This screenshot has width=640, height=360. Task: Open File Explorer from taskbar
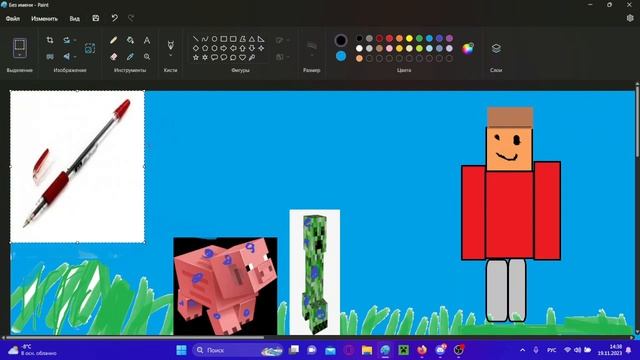pos(367,350)
